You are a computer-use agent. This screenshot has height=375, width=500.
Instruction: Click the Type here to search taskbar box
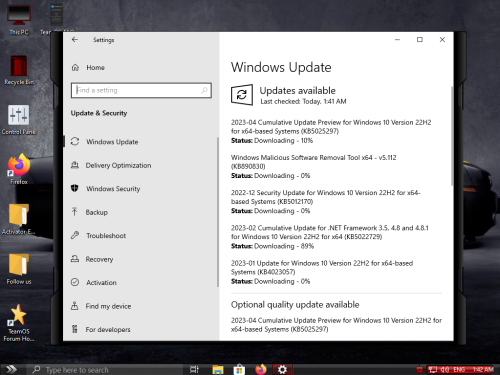coord(104,370)
